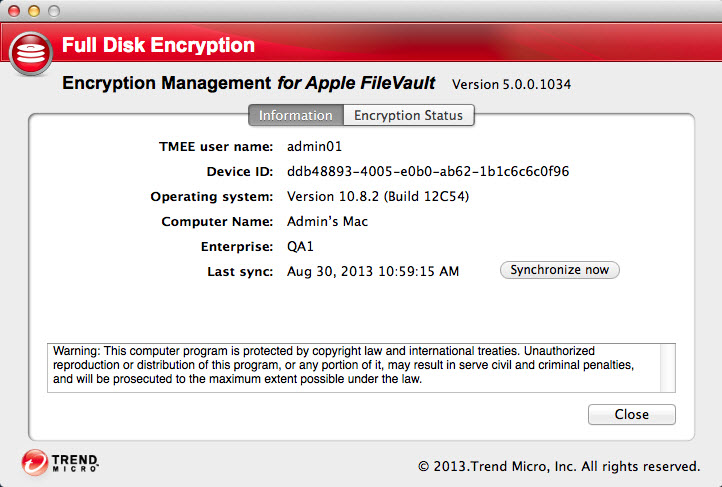Select the Information tab
This screenshot has width=722, height=487.
click(x=295, y=115)
